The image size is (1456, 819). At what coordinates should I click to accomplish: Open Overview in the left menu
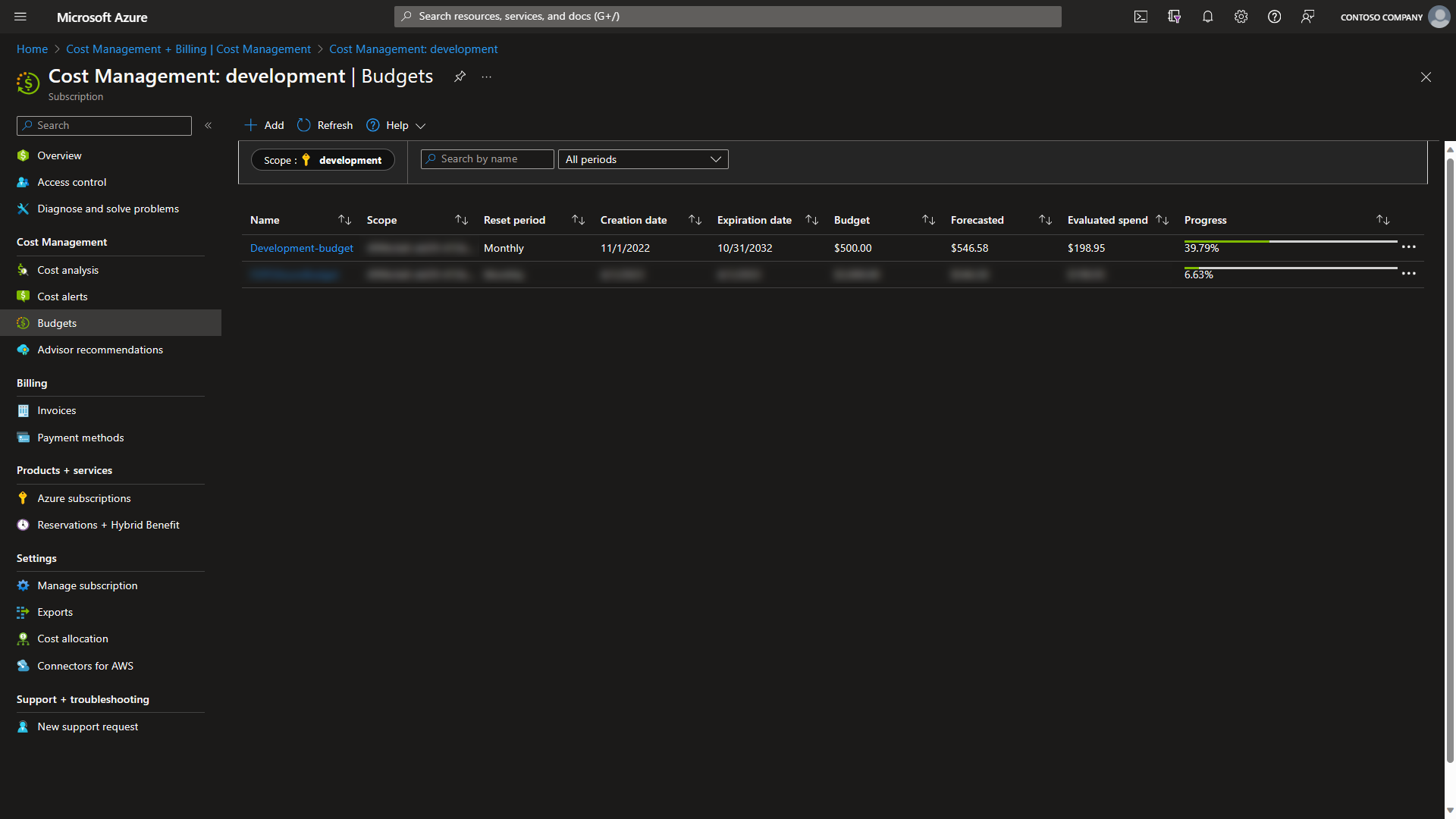click(59, 155)
